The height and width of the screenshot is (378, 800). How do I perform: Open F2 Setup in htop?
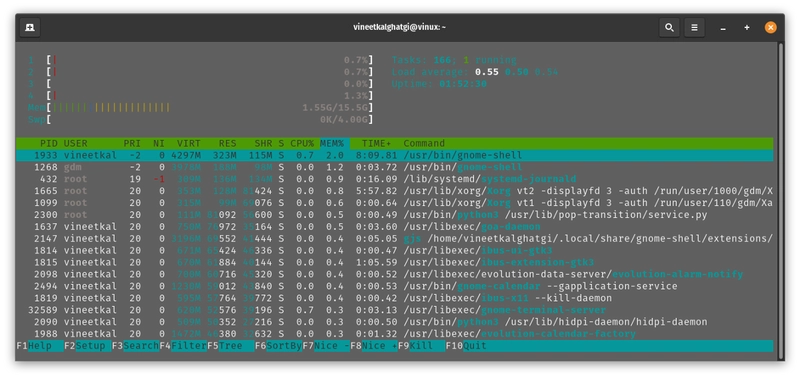pos(88,346)
